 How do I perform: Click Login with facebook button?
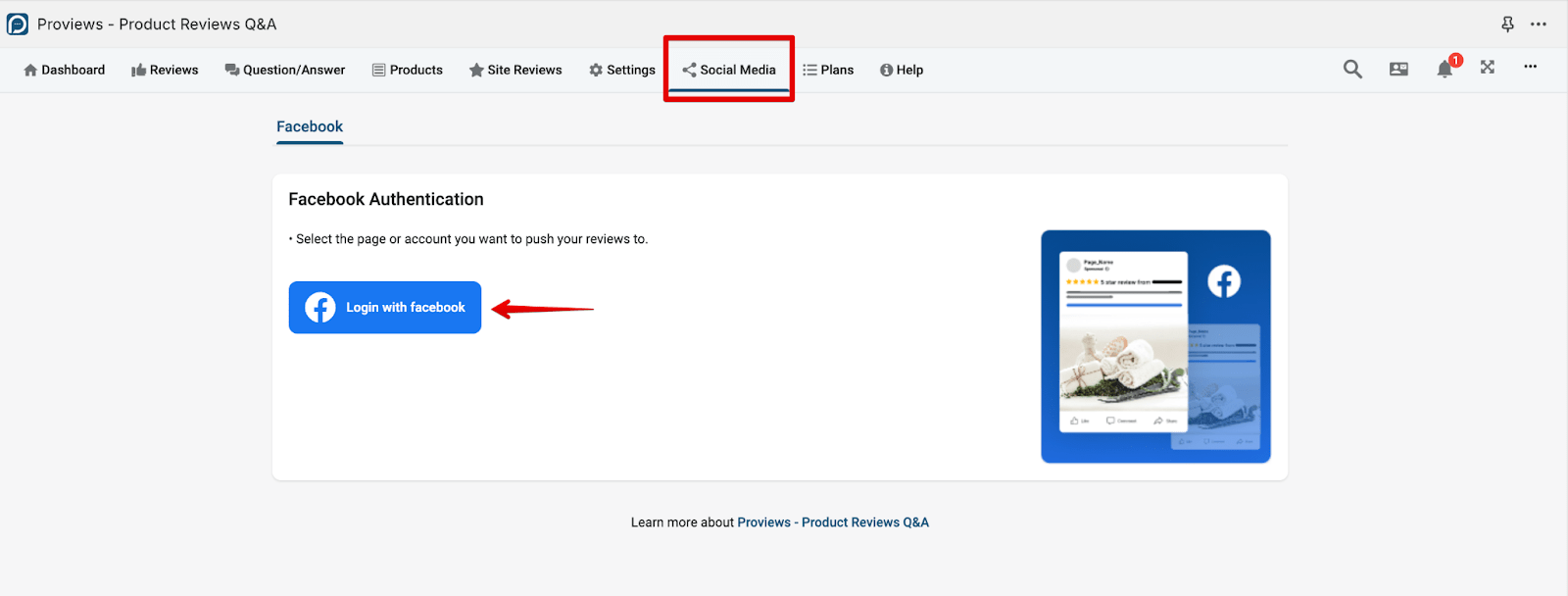coord(385,307)
